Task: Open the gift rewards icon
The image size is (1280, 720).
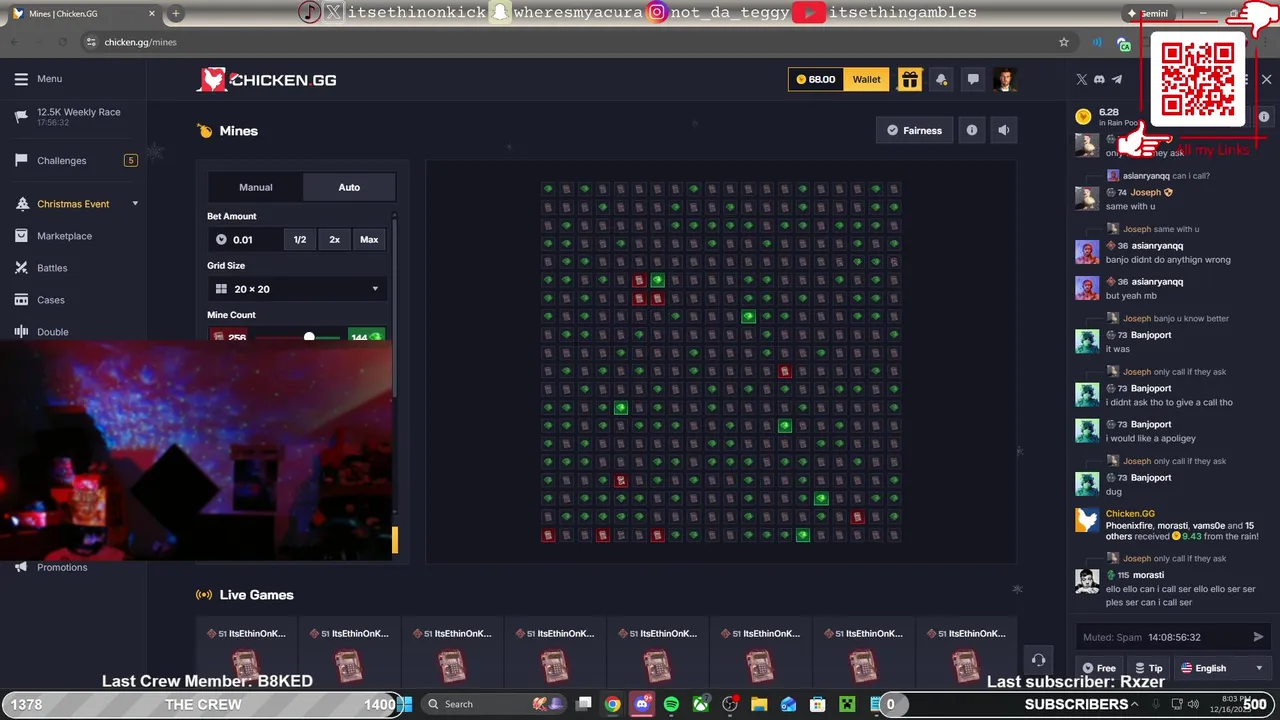Action: point(909,80)
